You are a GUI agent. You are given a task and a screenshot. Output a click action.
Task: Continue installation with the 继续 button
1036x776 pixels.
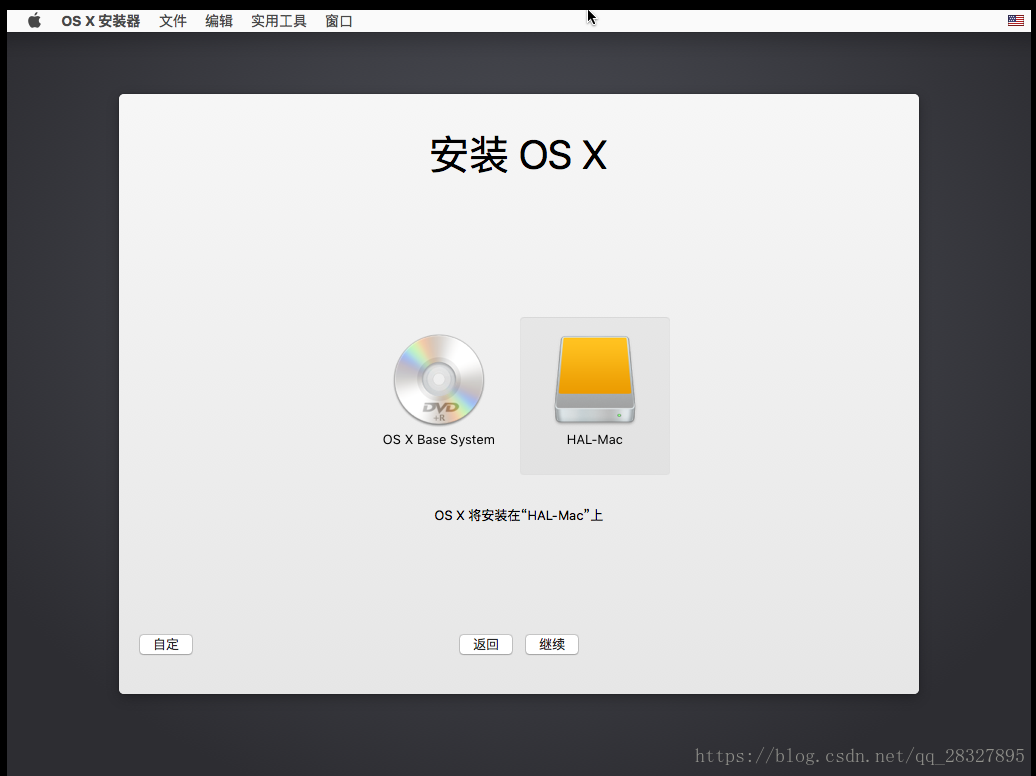click(x=552, y=644)
